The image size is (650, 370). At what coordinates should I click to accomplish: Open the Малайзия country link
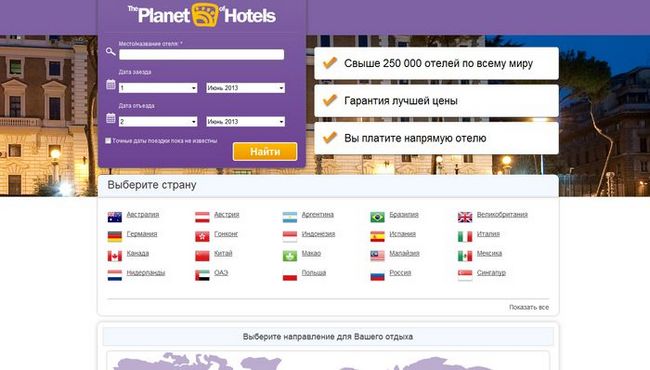[404, 254]
